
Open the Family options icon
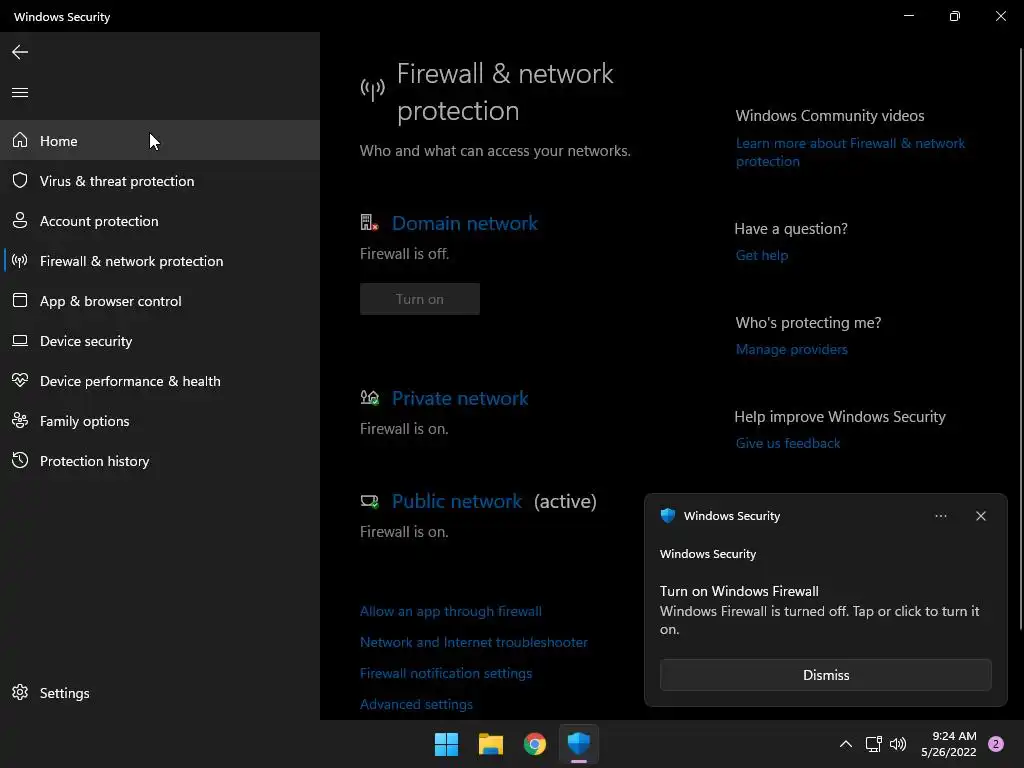coord(20,421)
